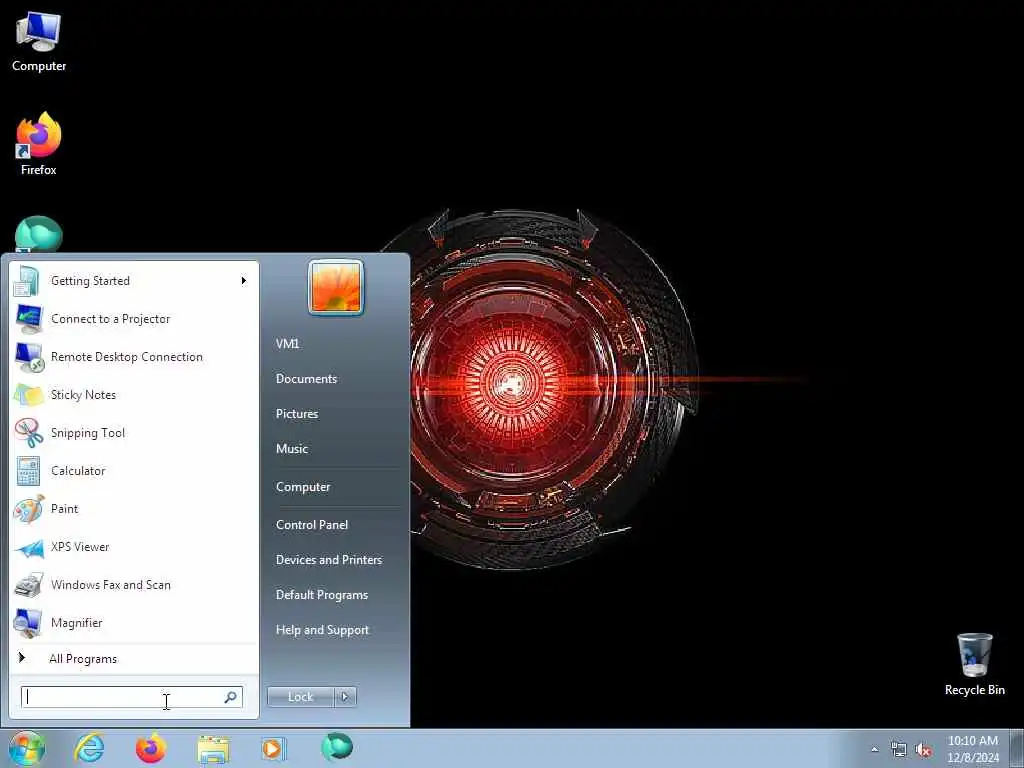This screenshot has width=1024, height=768.
Task: Launch Firefox from the taskbar
Action: click(150, 748)
